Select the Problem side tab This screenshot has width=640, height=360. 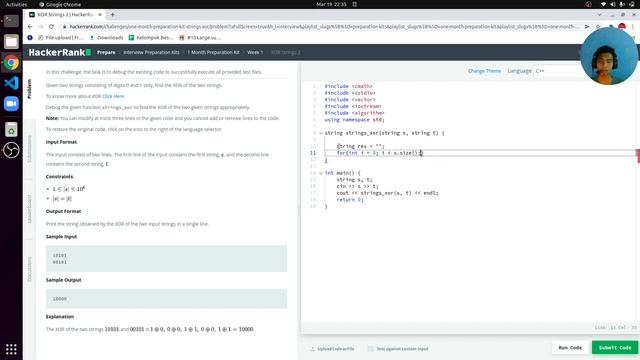coord(29,89)
